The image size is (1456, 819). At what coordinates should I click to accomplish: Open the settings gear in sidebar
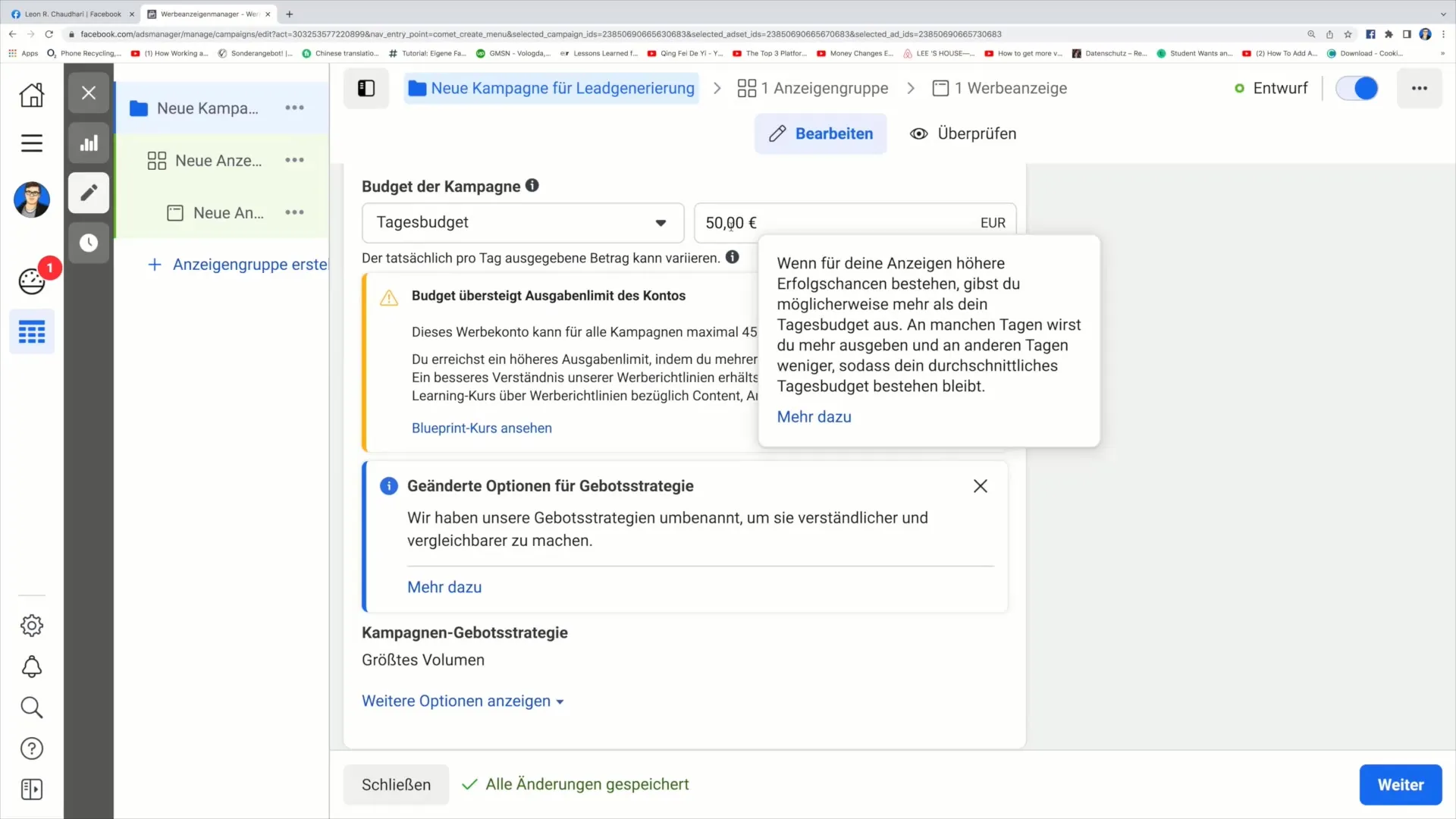coord(32,626)
